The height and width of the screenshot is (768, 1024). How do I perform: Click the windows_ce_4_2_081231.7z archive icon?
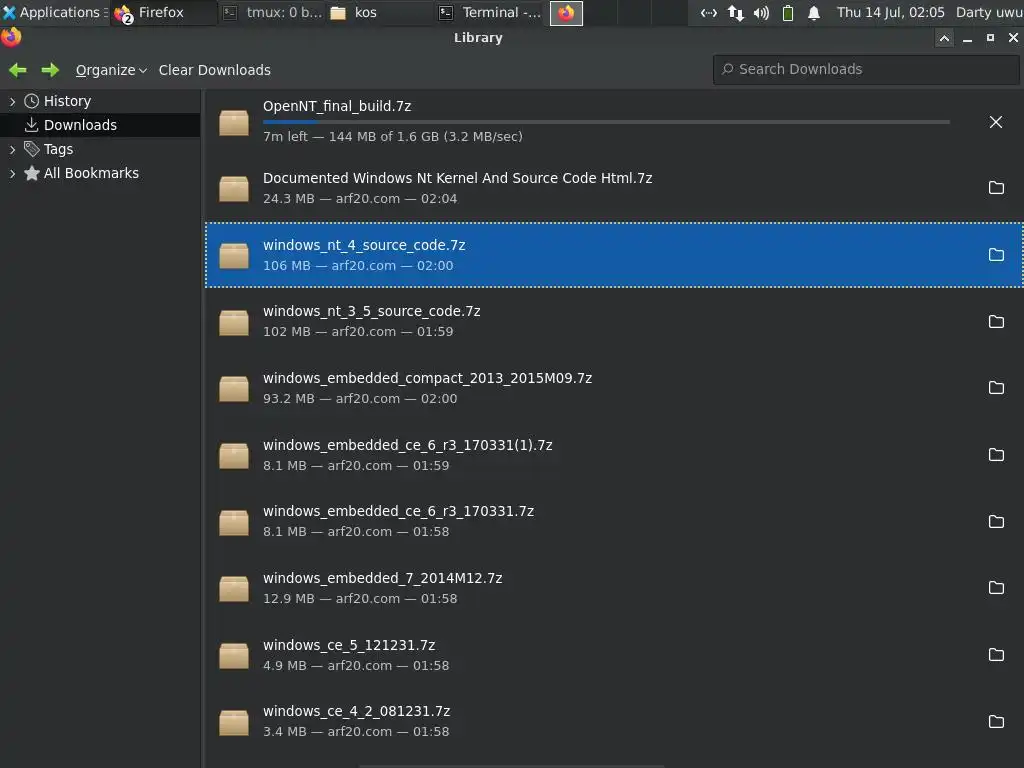click(x=234, y=722)
